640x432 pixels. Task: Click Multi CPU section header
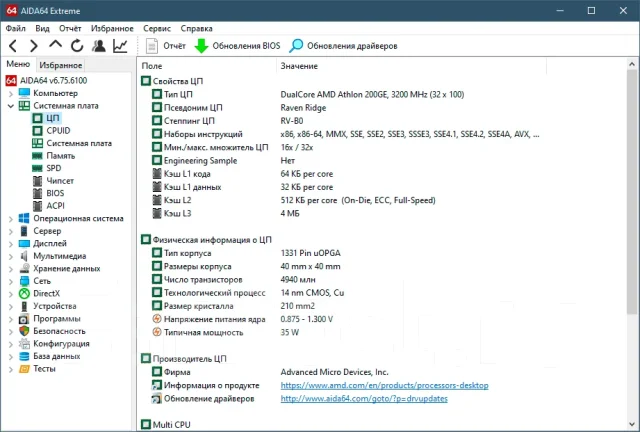(166, 425)
